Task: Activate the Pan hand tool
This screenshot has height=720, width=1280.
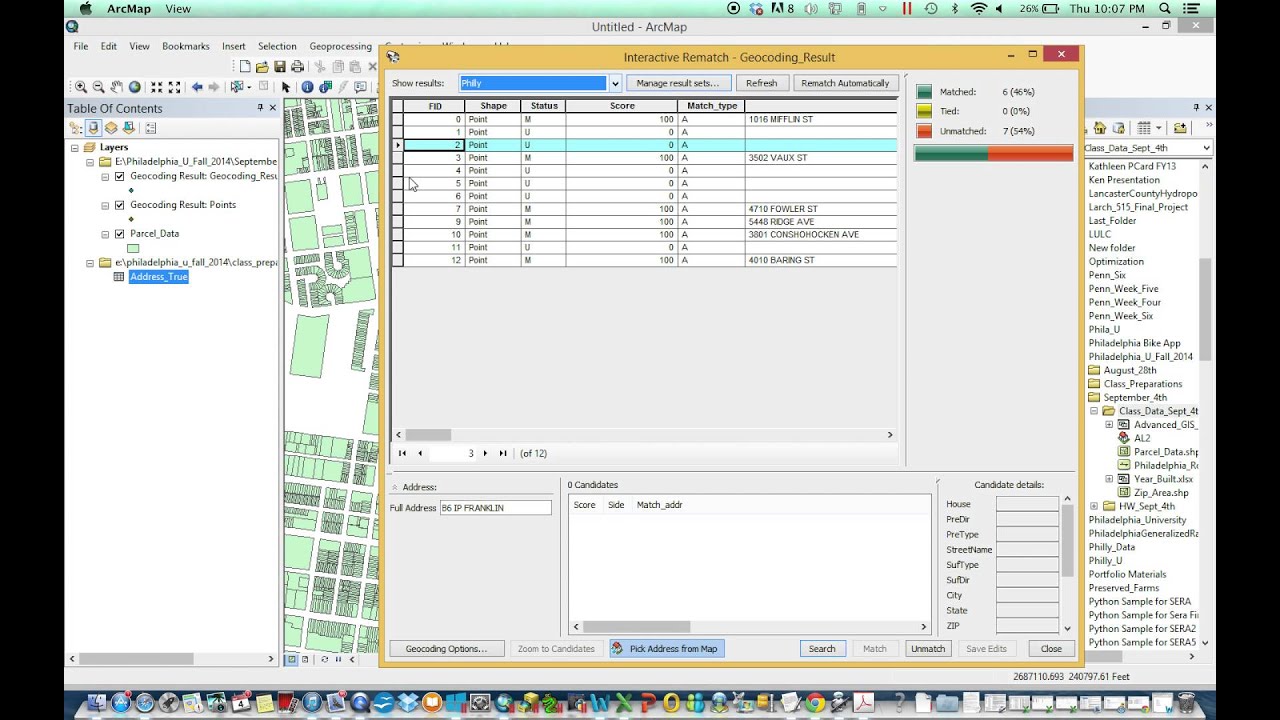Action: [116, 87]
